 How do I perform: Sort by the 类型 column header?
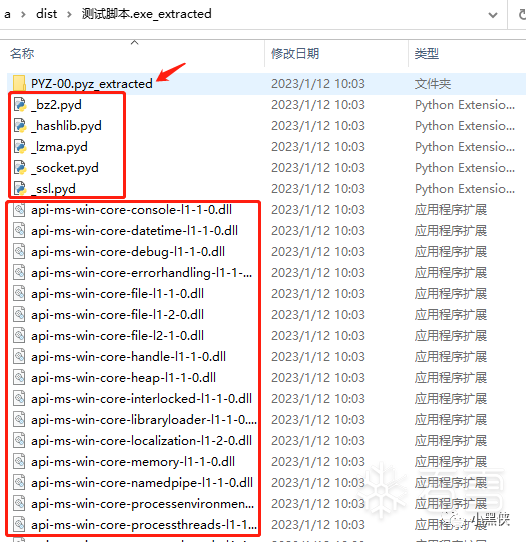coord(427,54)
